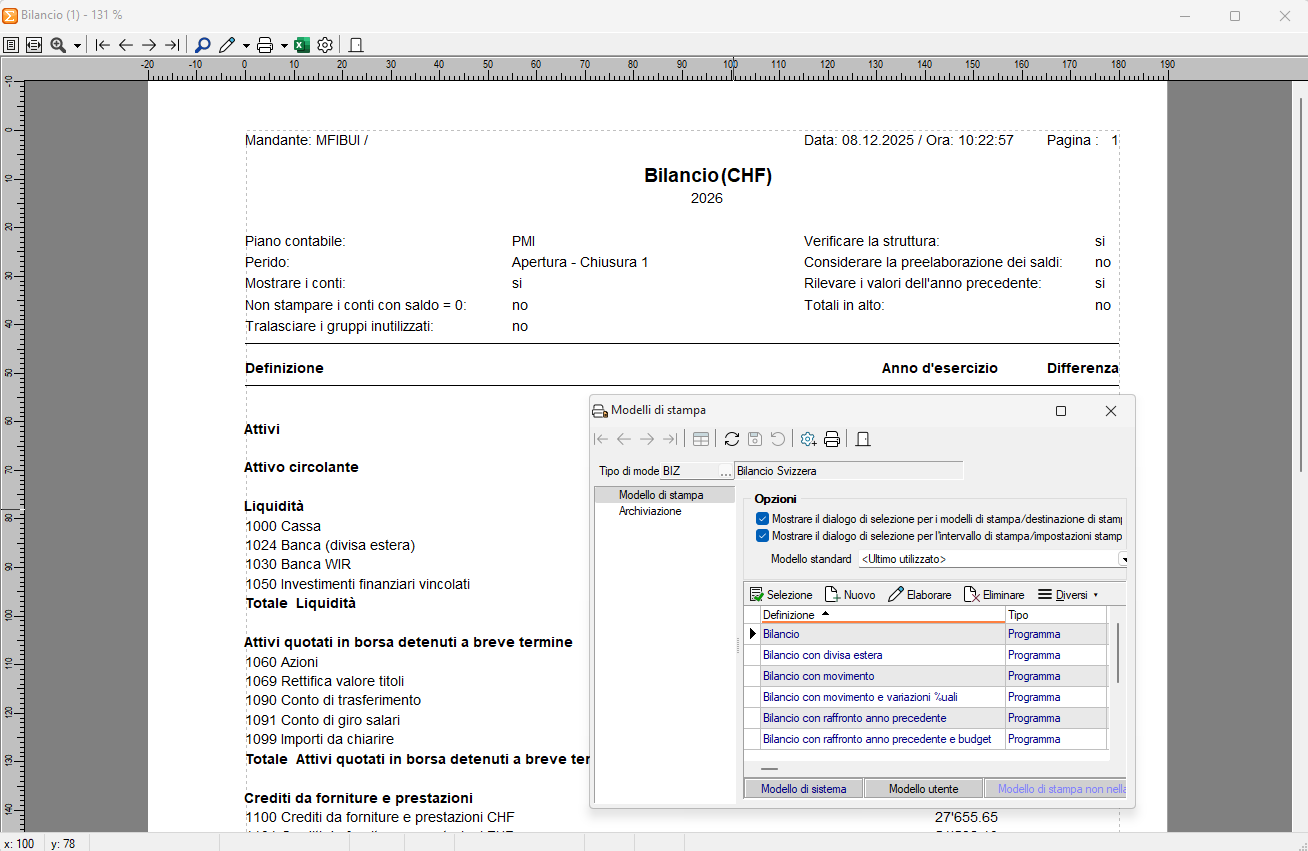
Task: Click the table view icon in dialog
Action: point(702,439)
